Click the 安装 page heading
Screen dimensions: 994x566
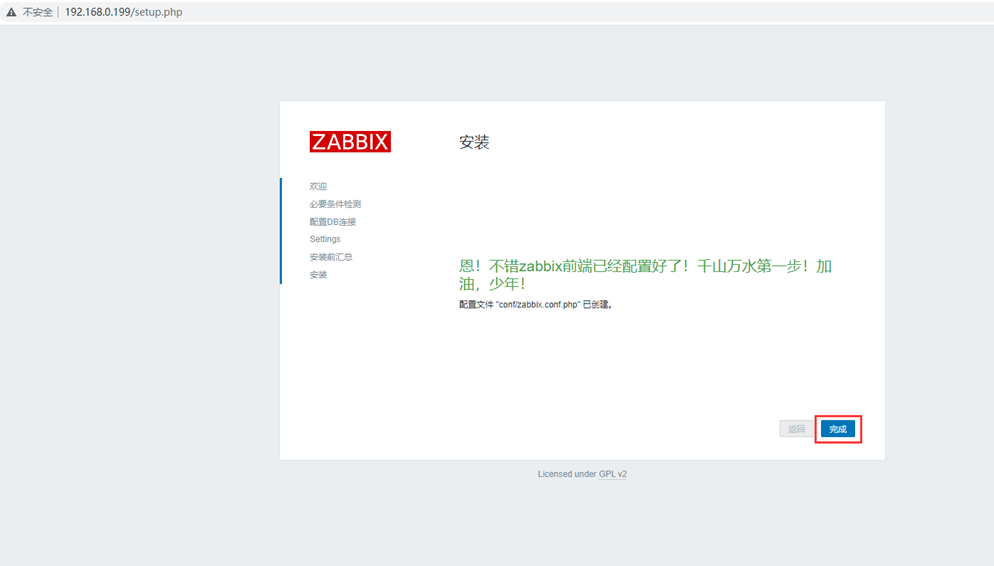[x=474, y=142]
